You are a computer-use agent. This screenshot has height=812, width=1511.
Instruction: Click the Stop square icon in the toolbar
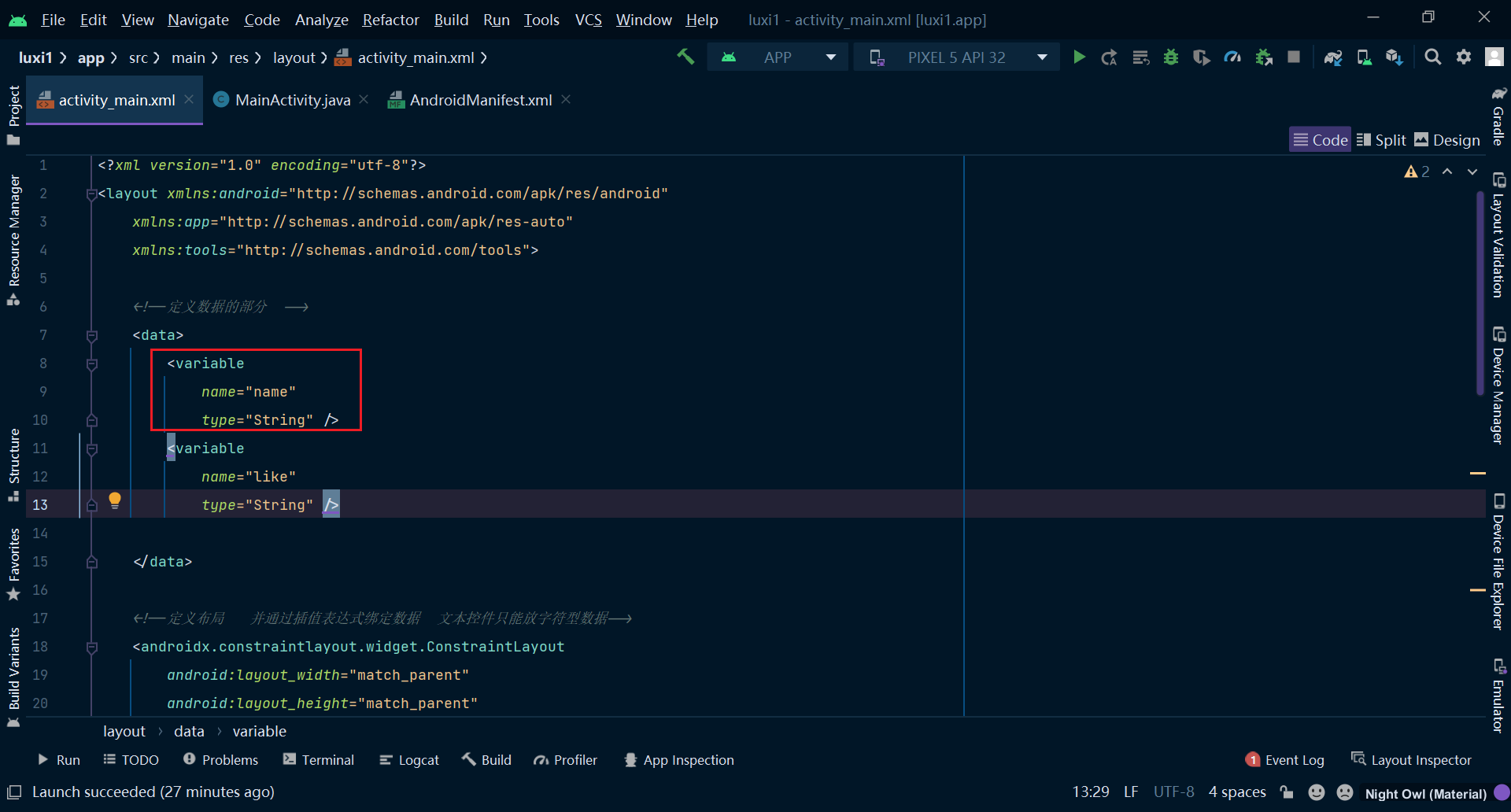(1294, 57)
